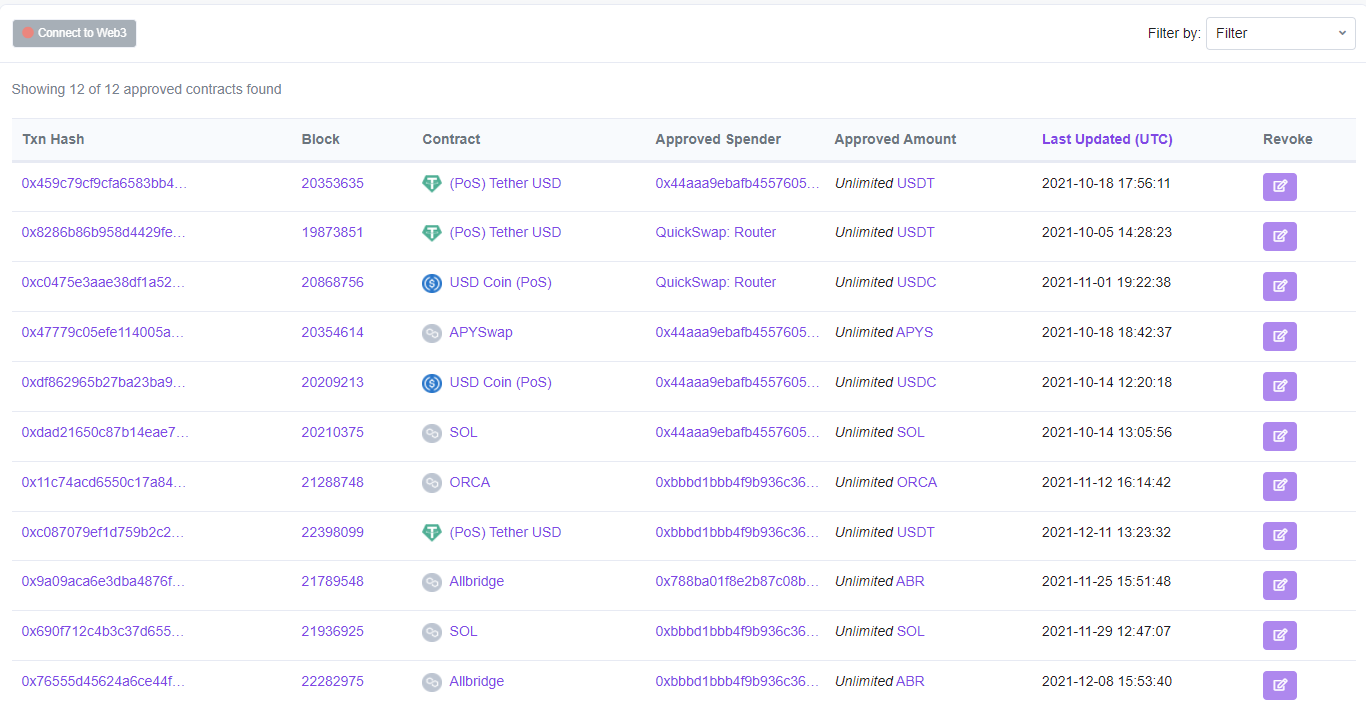Open spender 0xbbbd1bbb4f9b936c36 in ORCA row

pos(738,482)
